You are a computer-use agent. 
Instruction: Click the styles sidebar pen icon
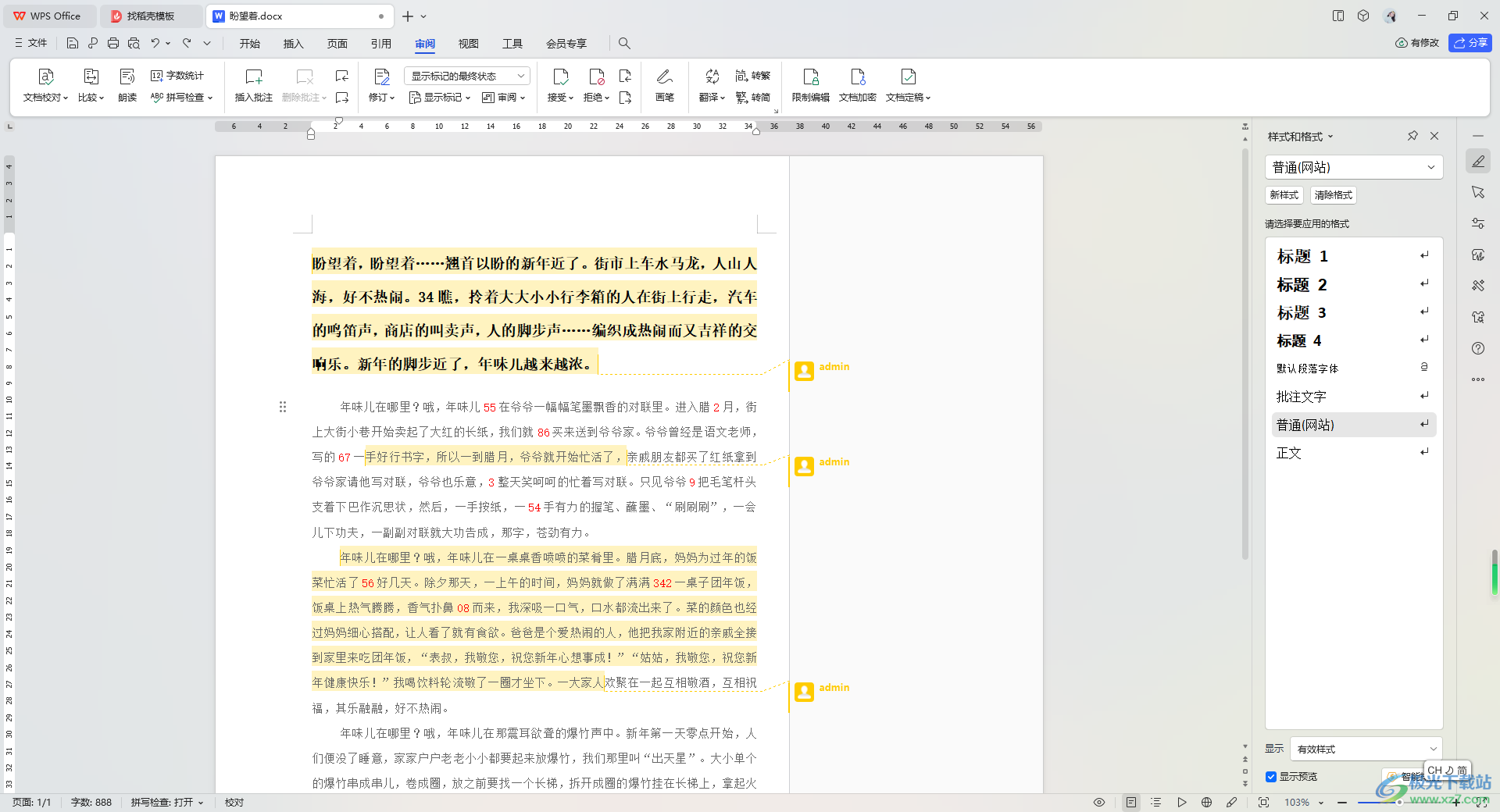pyautogui.click(x=1478, y=161)
